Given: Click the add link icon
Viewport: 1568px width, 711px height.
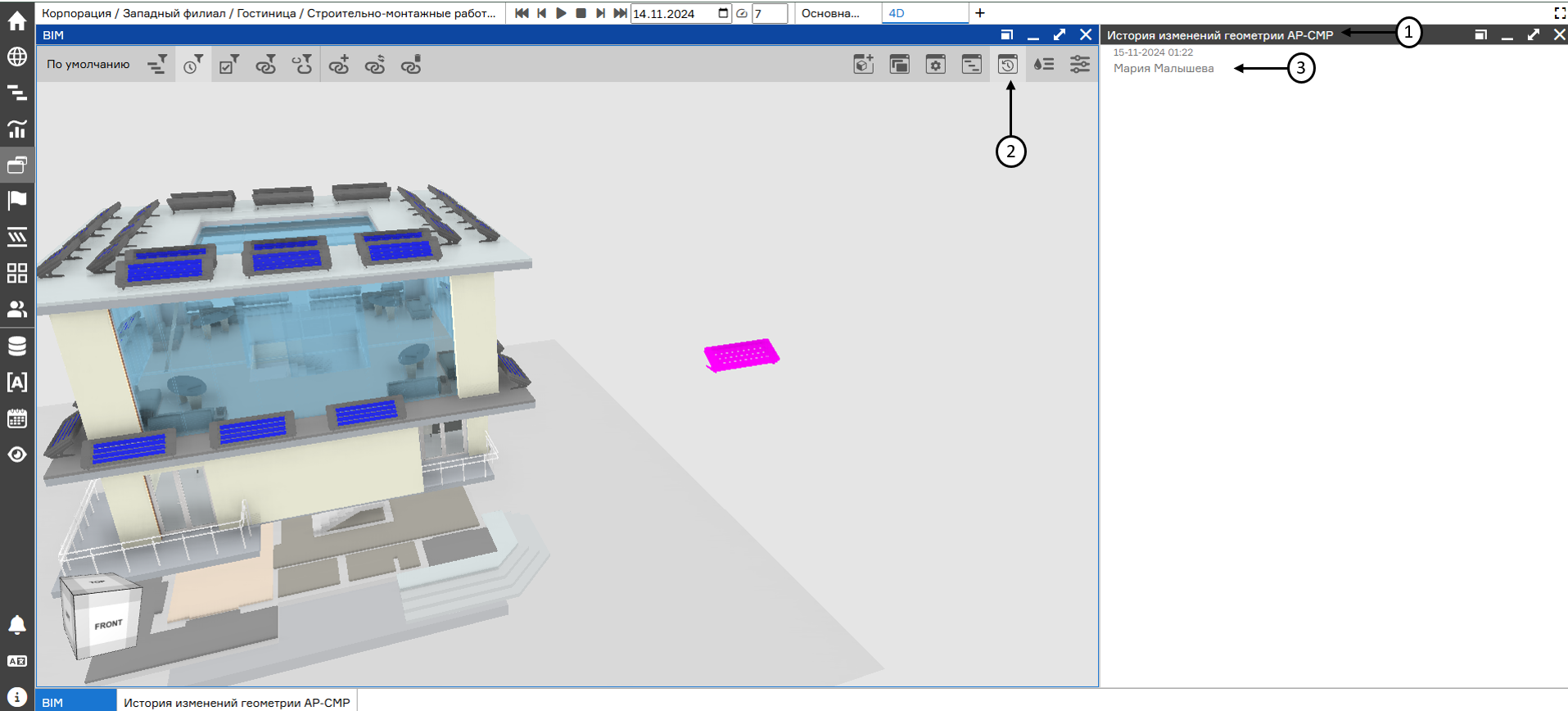Looking at the screenshot, I should pos(339,65).
